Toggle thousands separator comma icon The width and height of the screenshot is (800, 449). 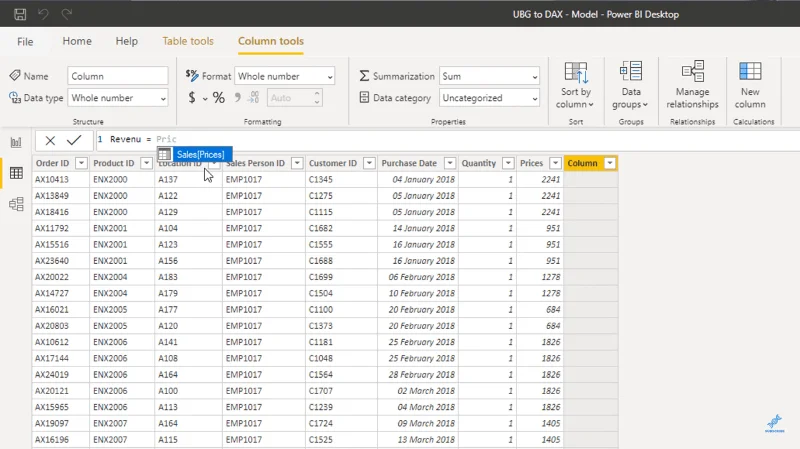click(x=237, y=97)
